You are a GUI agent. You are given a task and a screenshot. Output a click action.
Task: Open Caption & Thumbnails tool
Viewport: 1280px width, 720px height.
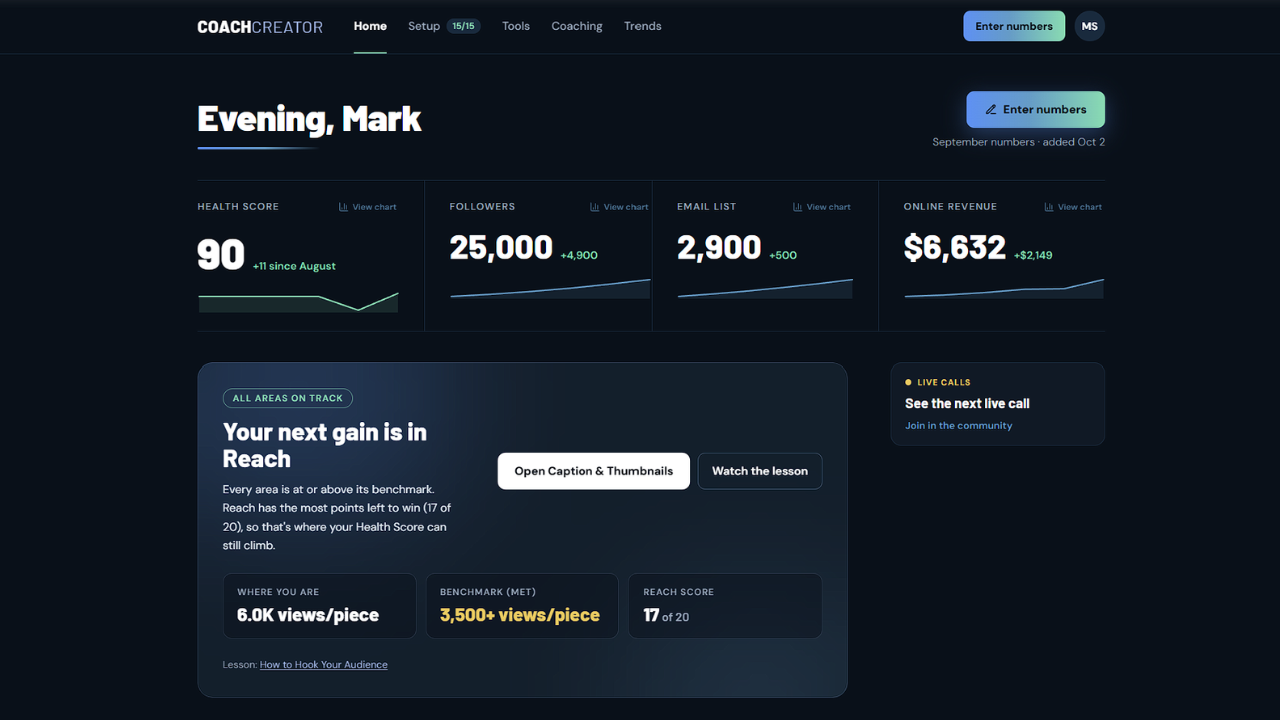[x=594, y=471]
